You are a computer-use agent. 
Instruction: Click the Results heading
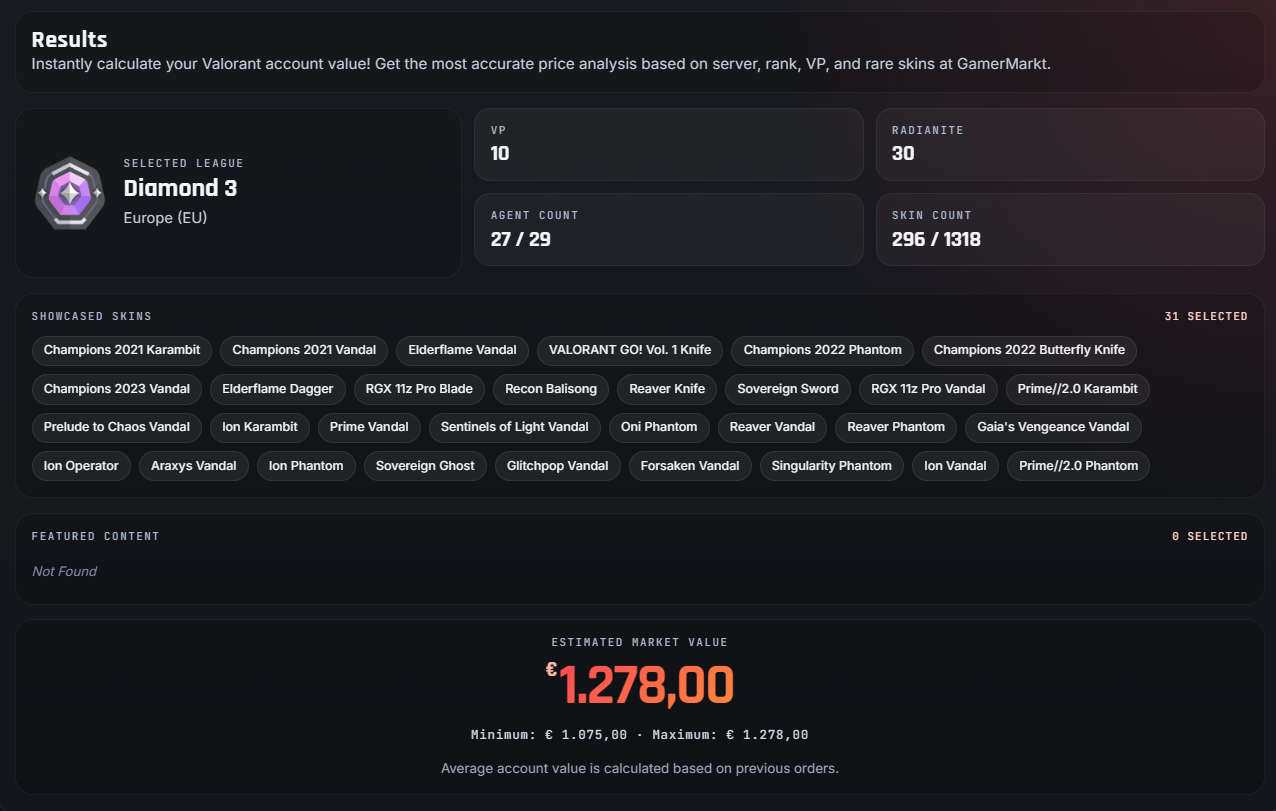tap(69, 40)
